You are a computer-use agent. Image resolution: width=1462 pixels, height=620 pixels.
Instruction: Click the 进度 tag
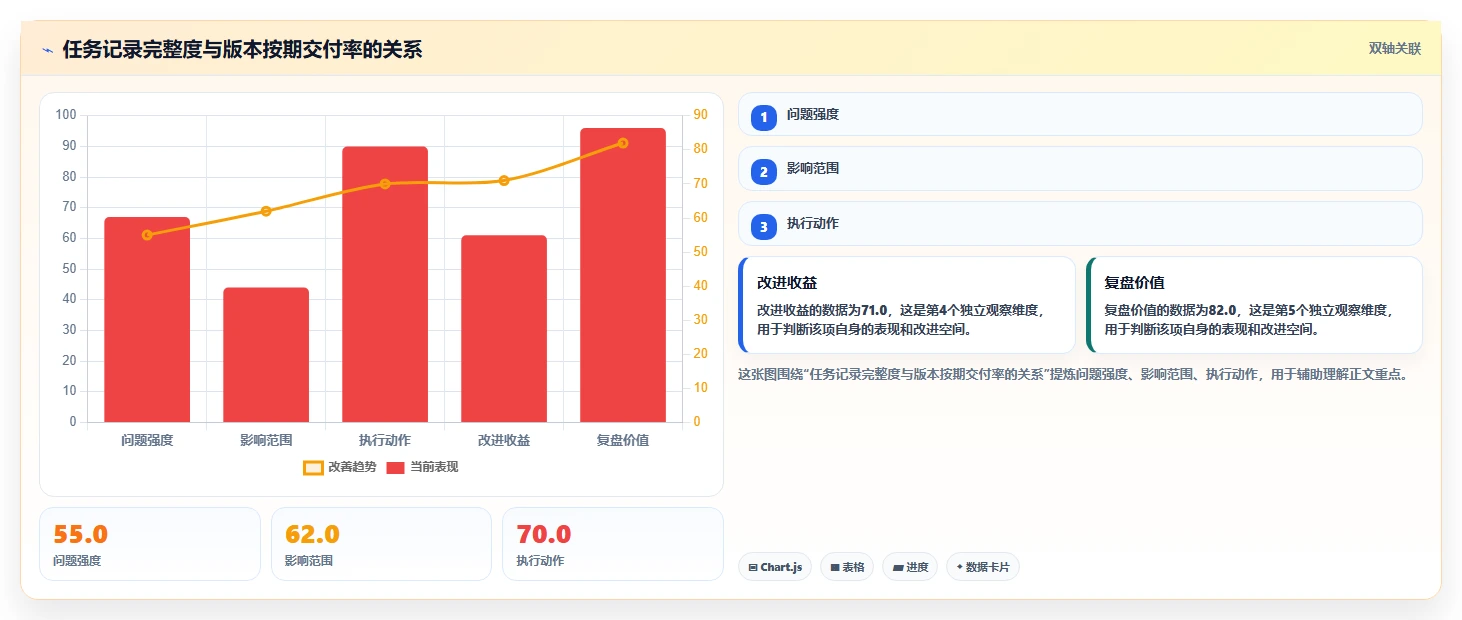click(x=910, y=567)
